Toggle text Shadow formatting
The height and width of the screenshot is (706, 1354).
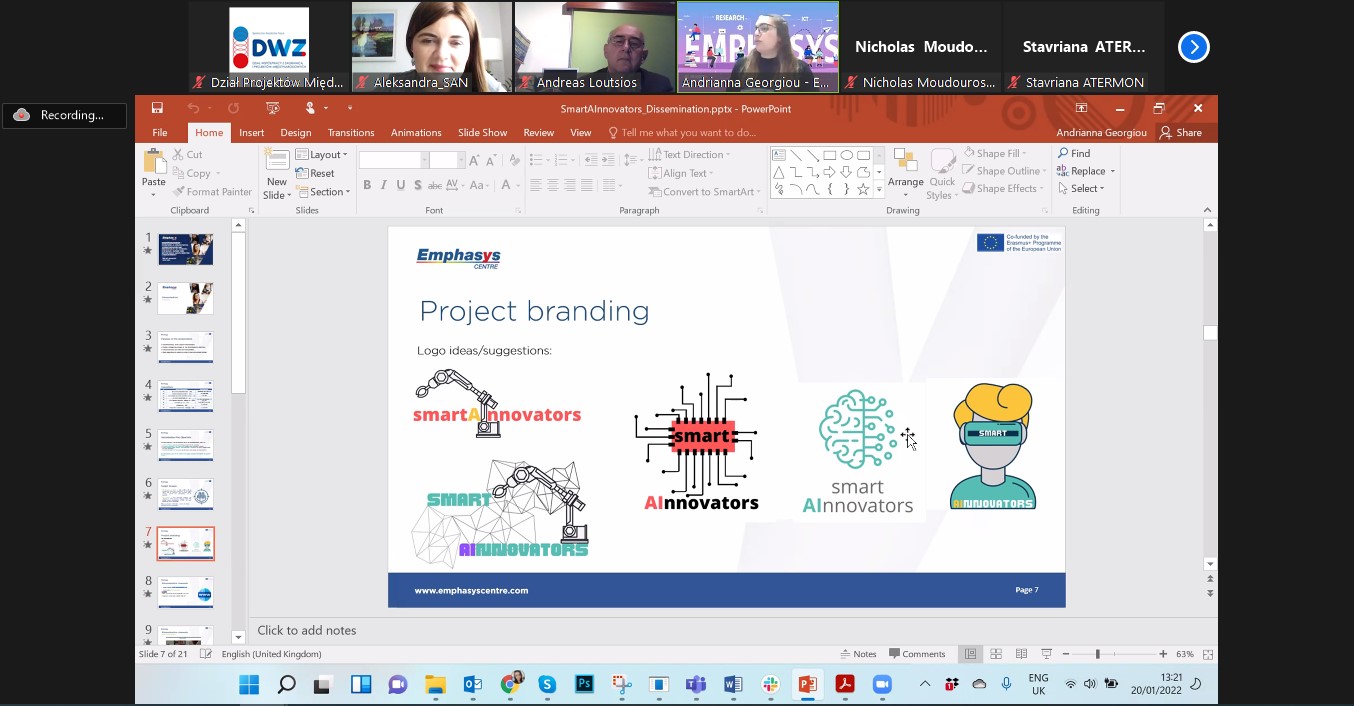[417, 185]
